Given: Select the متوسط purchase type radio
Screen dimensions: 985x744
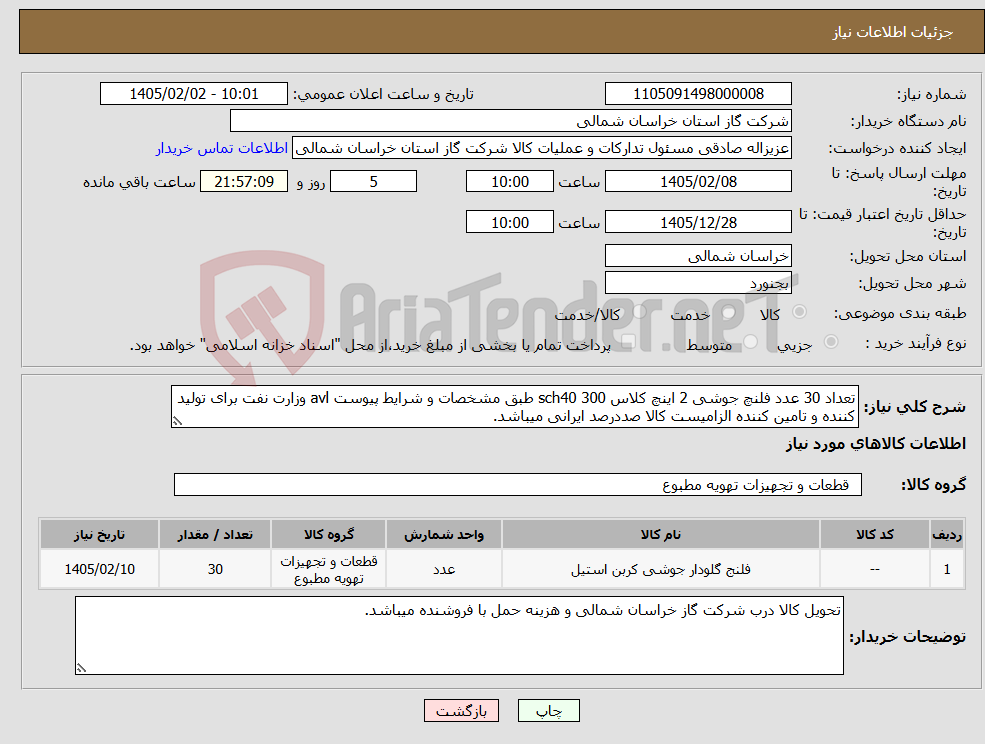Looking at the screenshot, I should (751, 341).
